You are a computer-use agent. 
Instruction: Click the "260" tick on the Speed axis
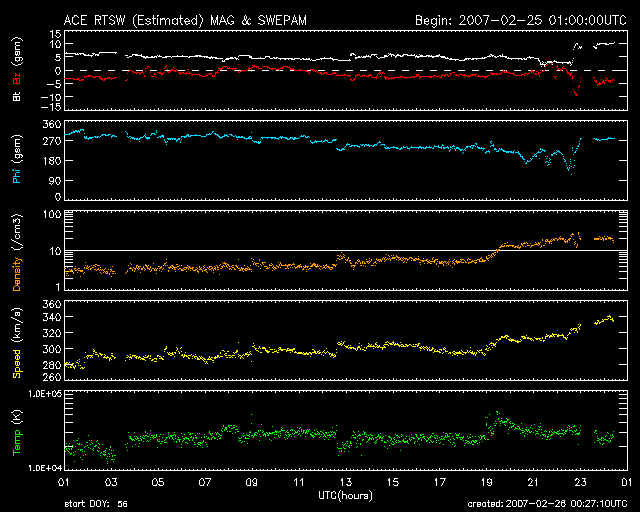click(x=52, y=376)
